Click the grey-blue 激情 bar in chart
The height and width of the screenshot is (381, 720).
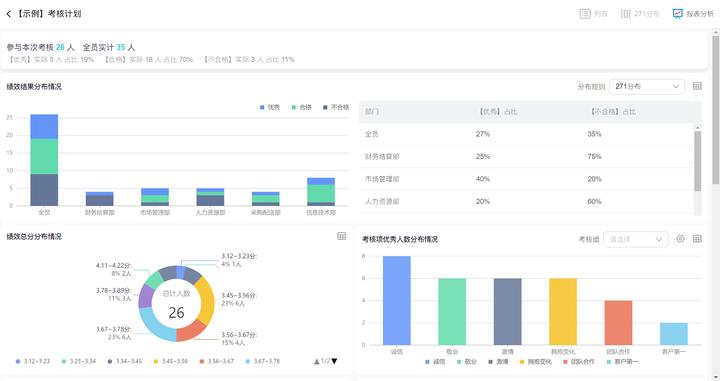(507, 311)
